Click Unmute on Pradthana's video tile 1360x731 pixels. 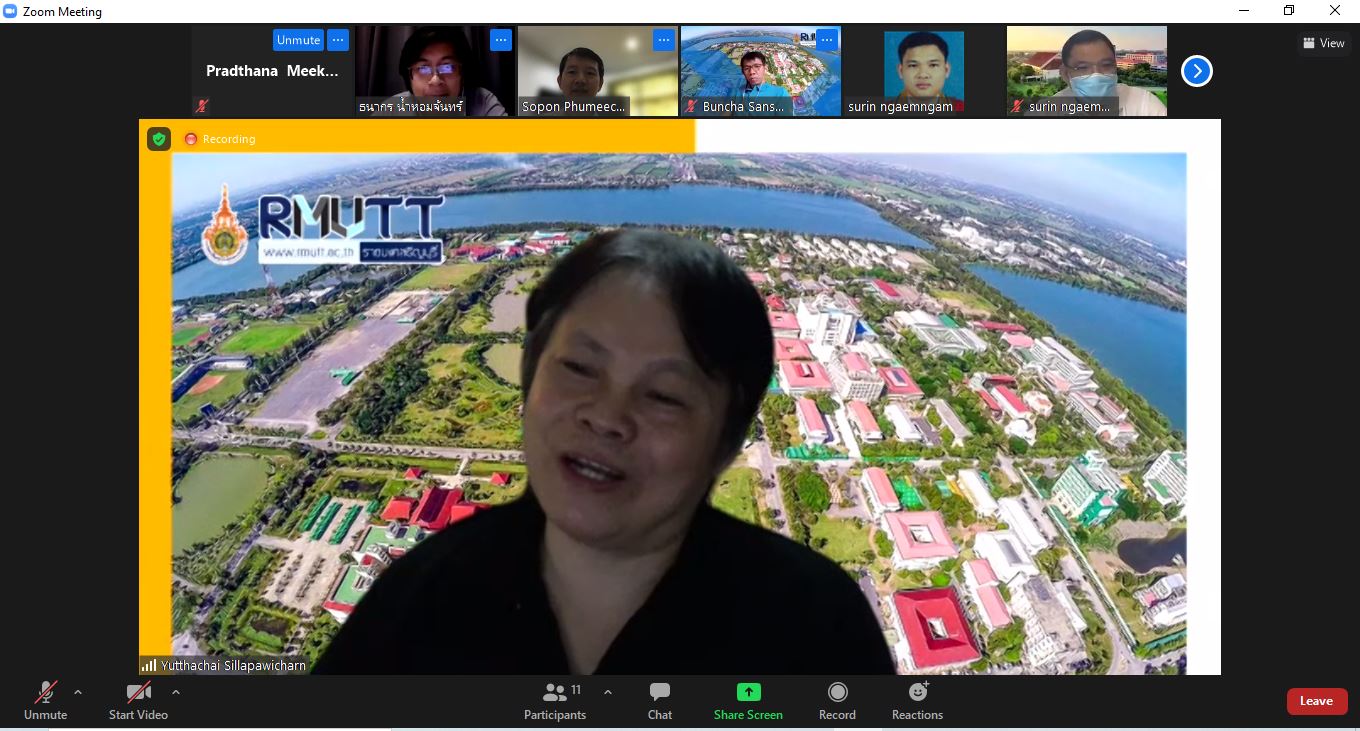click(298, 40)
